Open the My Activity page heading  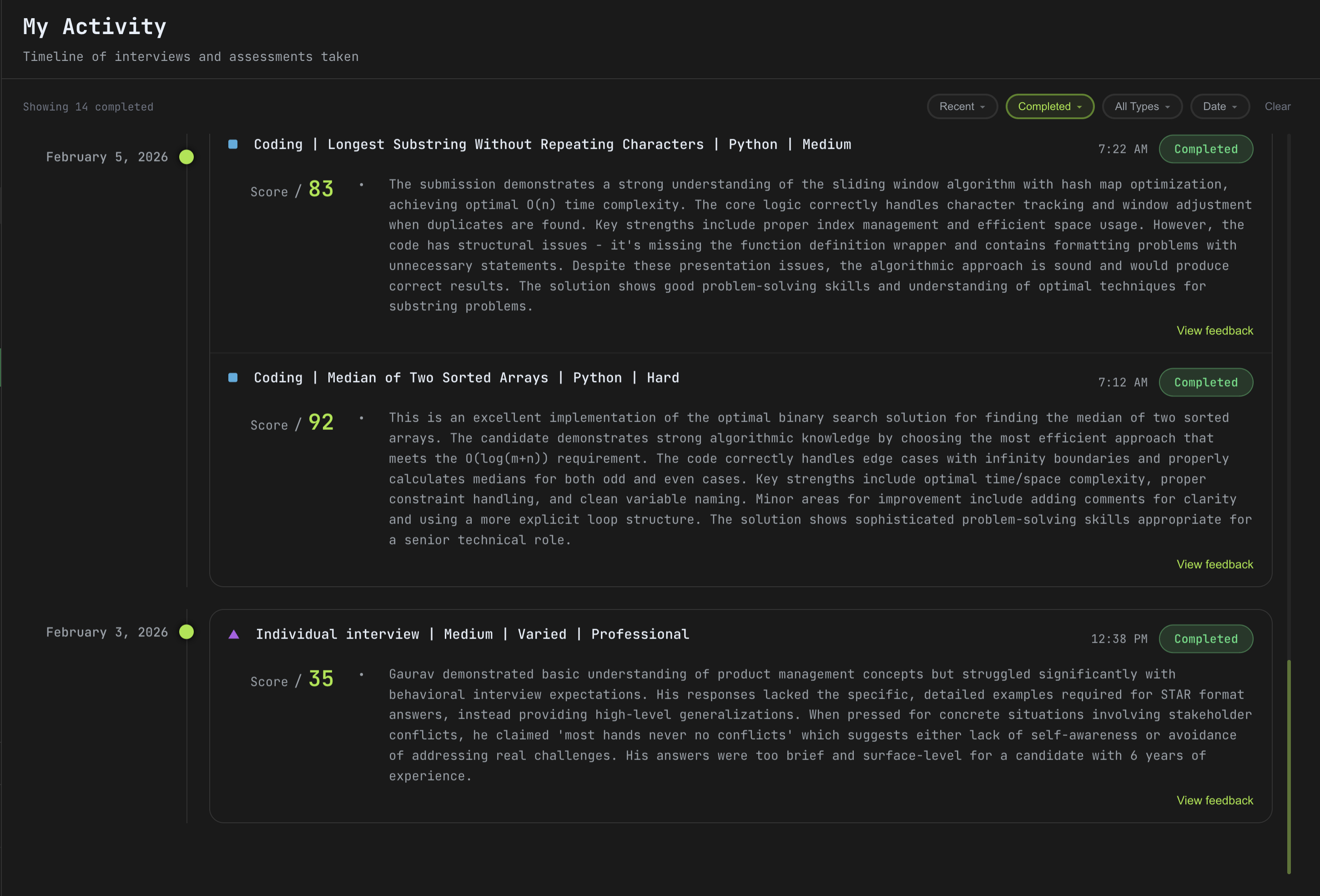click(94, 26)
